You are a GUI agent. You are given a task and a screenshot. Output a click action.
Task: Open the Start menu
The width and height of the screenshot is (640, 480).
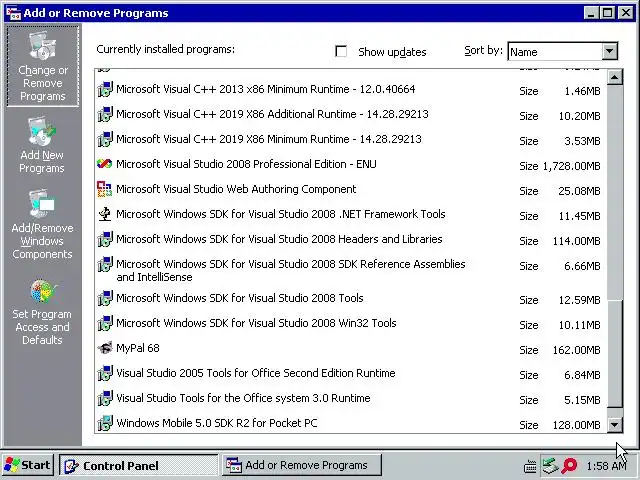click(27, 465)
